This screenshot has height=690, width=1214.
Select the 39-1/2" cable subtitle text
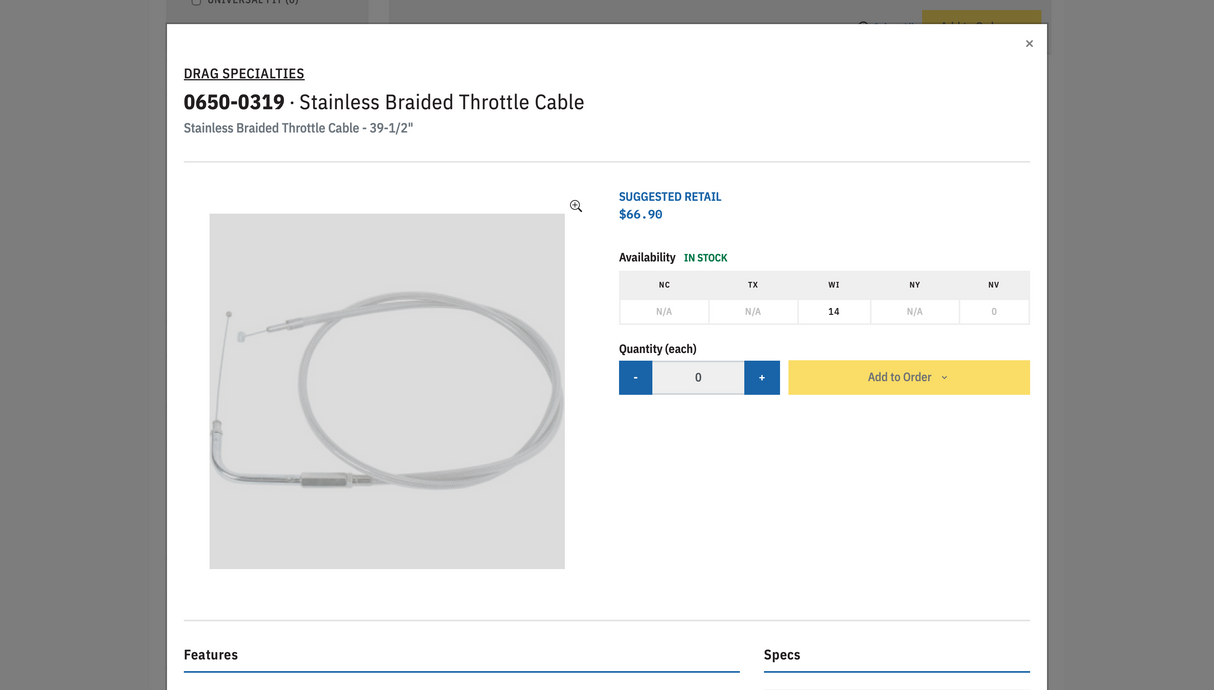click(x=298, y=128)
